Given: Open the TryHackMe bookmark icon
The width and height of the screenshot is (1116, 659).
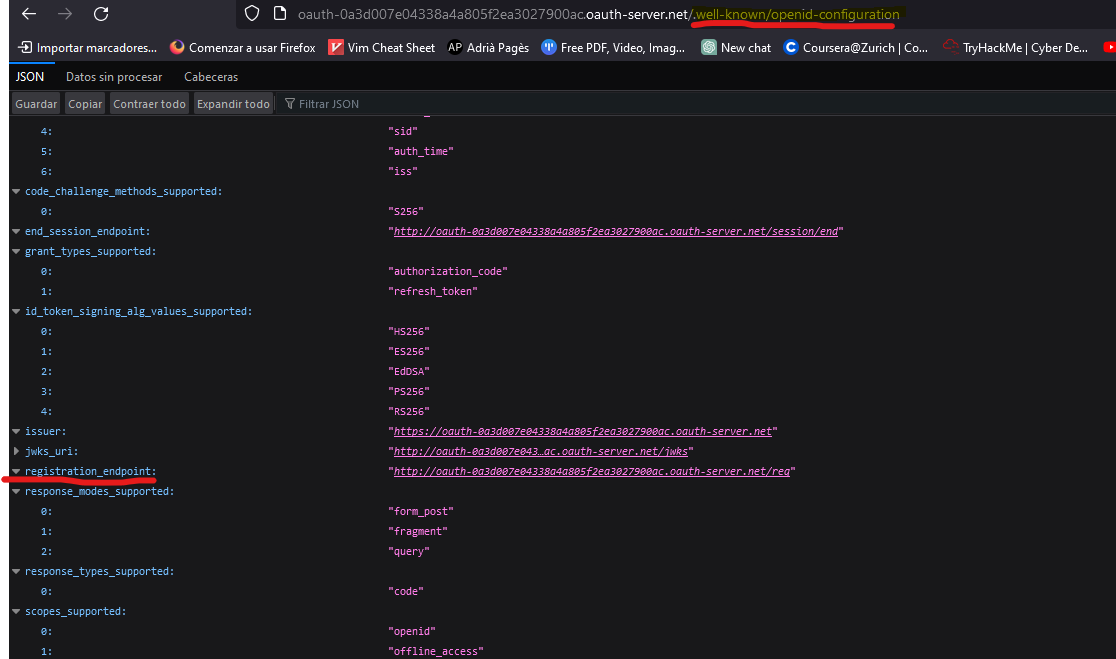Looking at the screenshot, I should (x=950, y=47).
